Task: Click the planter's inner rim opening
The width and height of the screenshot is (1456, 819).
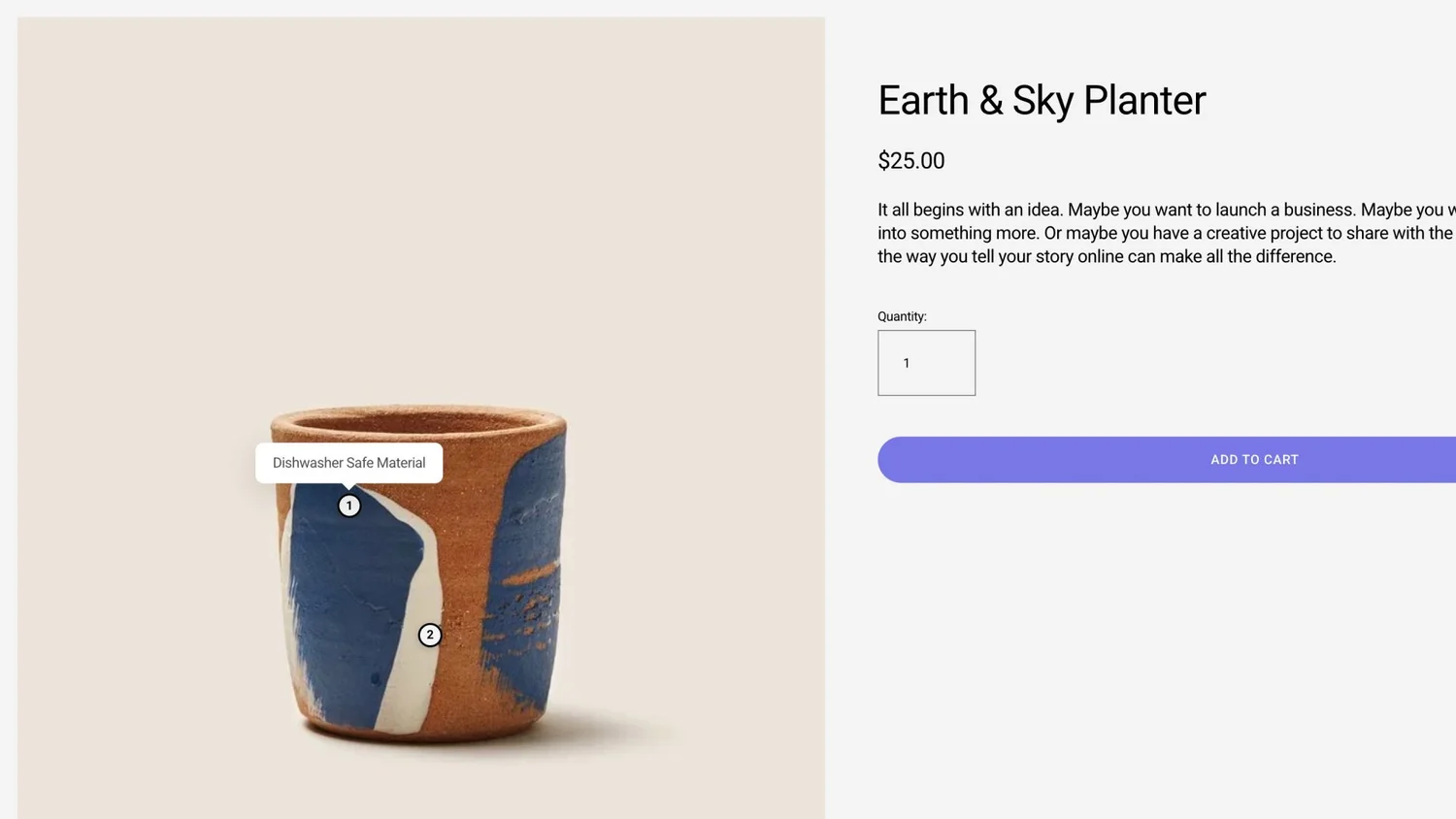Action: [x=417, y=424]
